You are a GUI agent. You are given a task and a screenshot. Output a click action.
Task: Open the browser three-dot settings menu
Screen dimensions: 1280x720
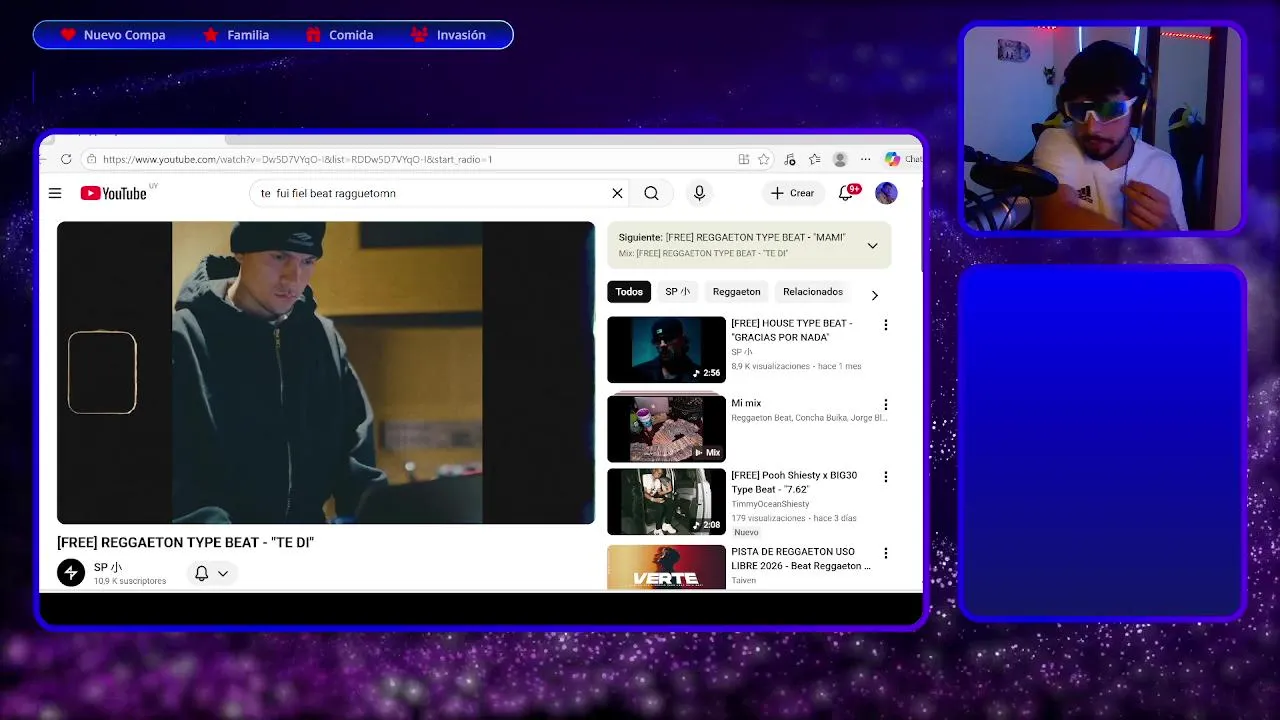point(864,159)
